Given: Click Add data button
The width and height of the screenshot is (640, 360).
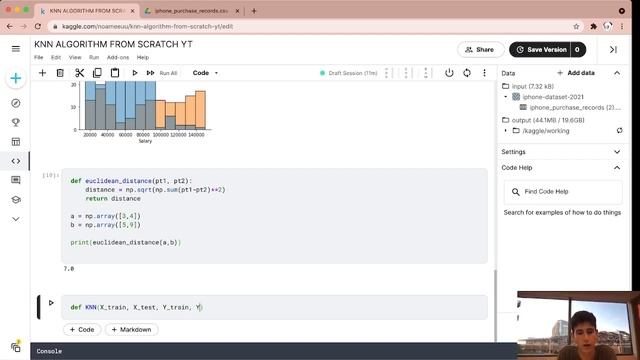Looking at the screenshot, I should point(576,73).
